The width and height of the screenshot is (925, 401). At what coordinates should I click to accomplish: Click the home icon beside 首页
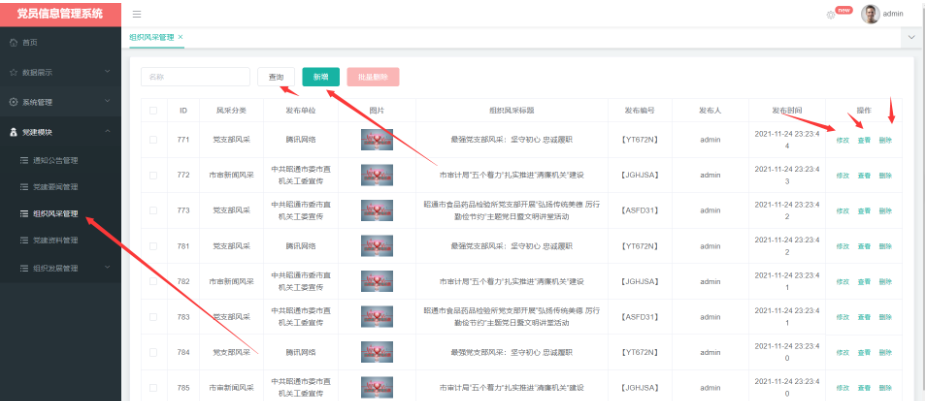pos(14,42)
